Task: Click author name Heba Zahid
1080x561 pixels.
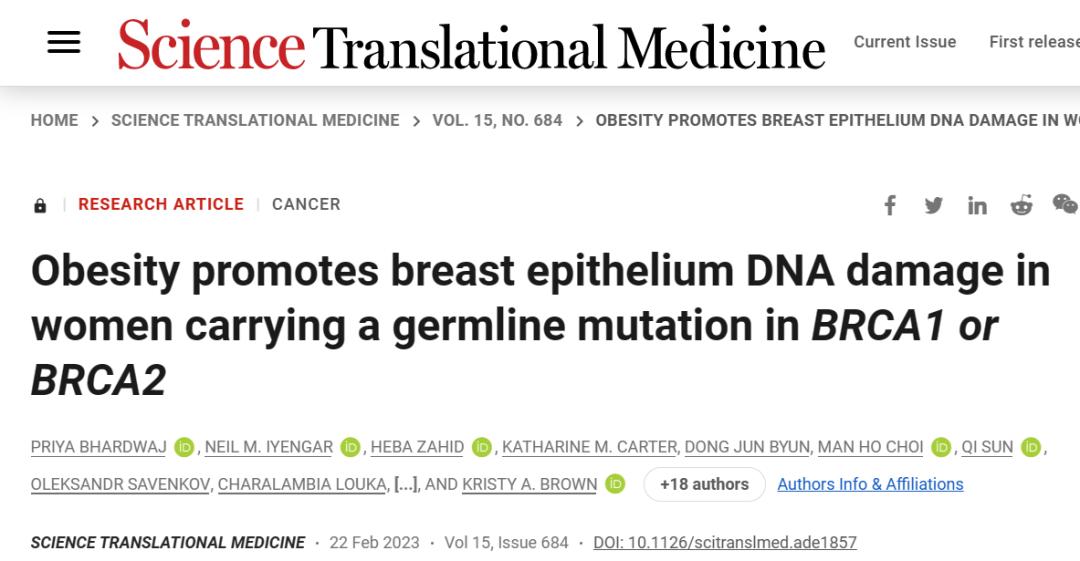Action: [417, 447]
